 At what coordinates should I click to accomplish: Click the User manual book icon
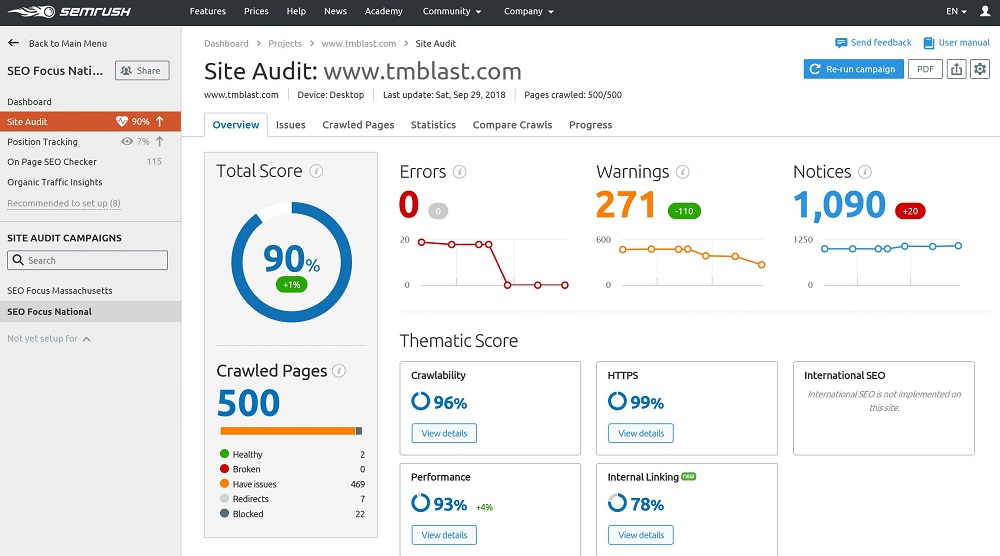tap(929, 43)
